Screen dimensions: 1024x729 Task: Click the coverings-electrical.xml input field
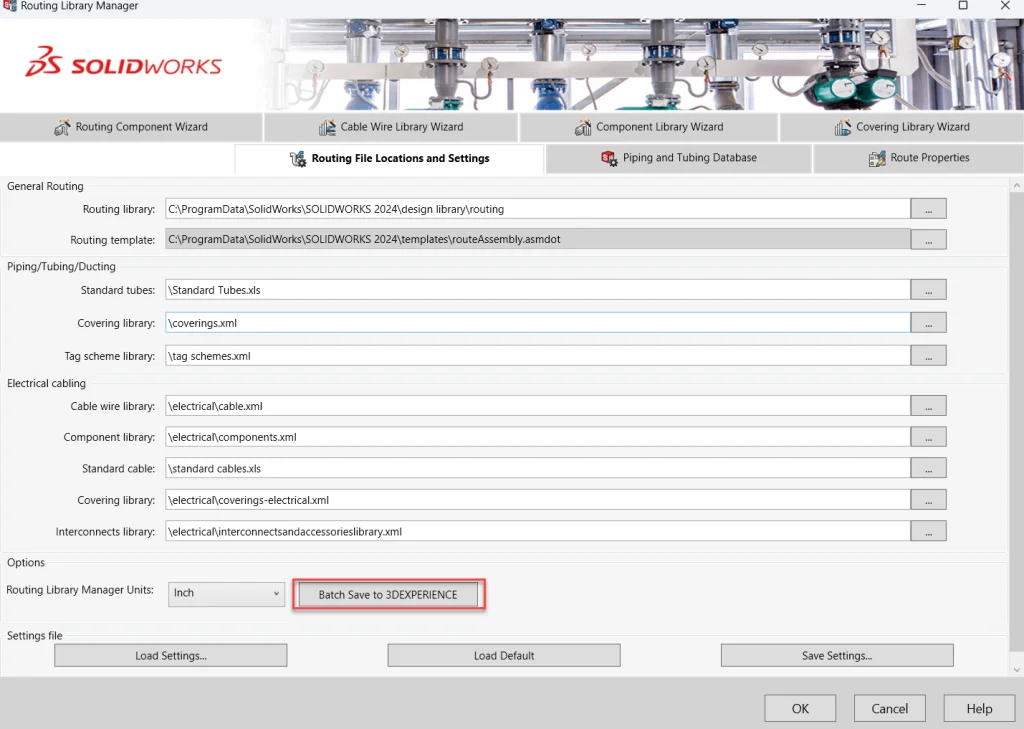click(537, 500)
